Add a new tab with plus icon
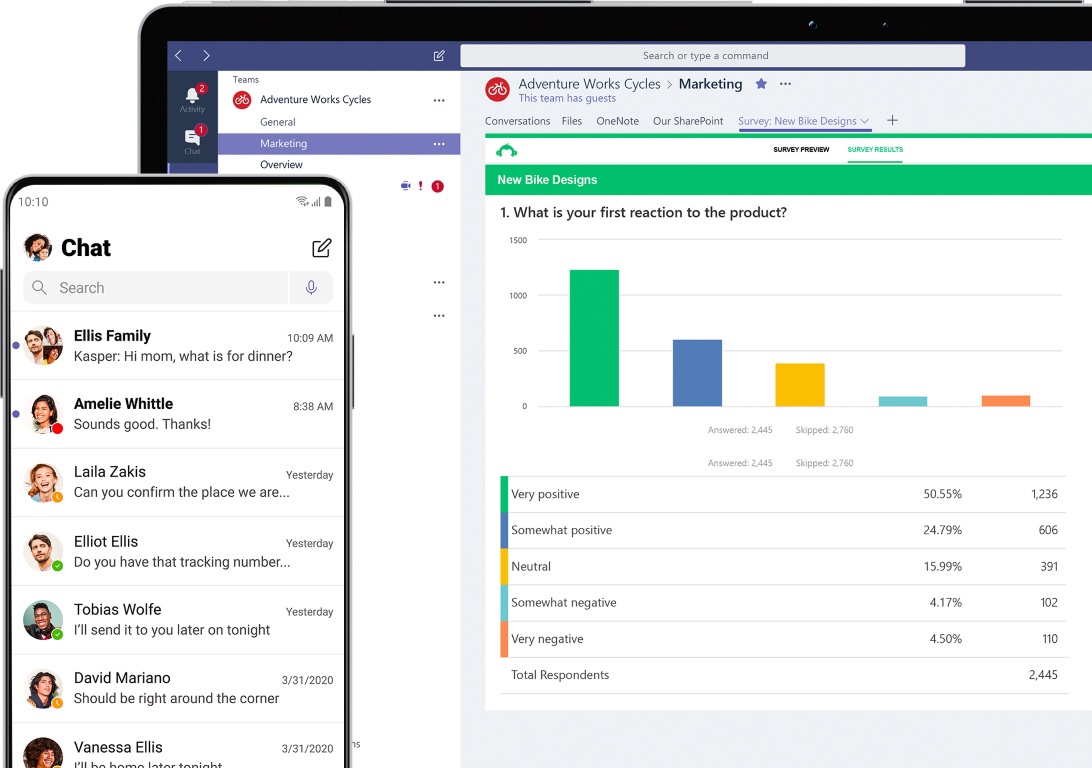The width and height of the screenshot is (1092, 768). point(893,121)
